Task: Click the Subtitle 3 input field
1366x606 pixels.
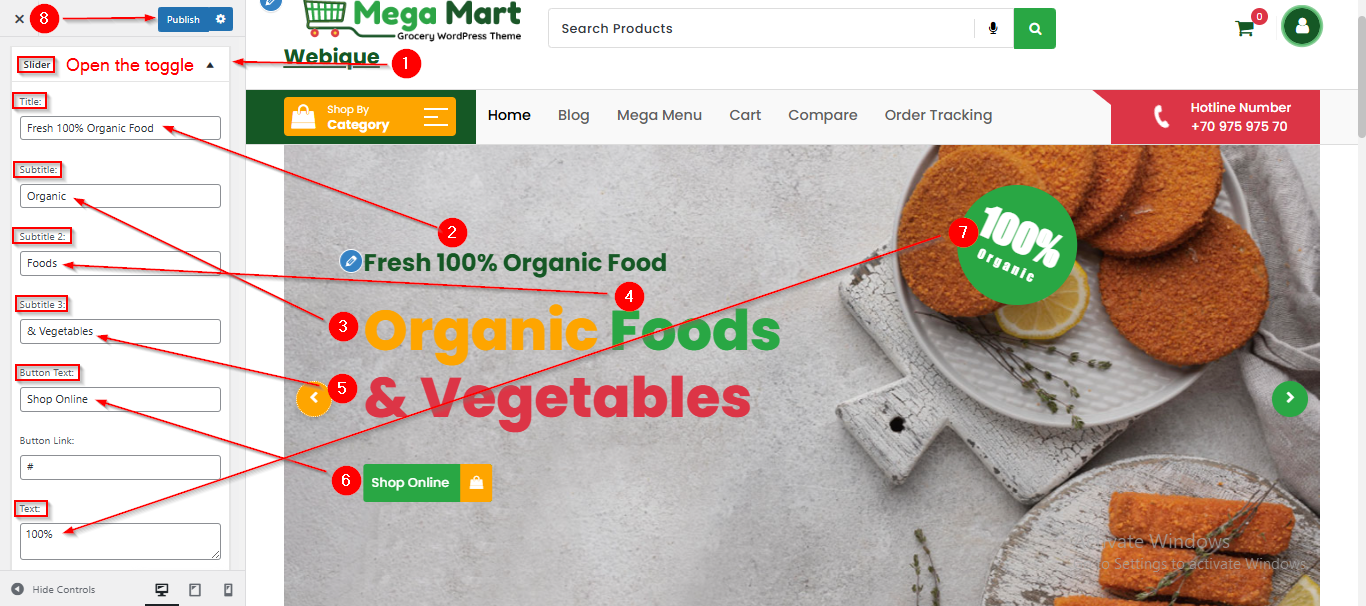Action: pos(120,331)
